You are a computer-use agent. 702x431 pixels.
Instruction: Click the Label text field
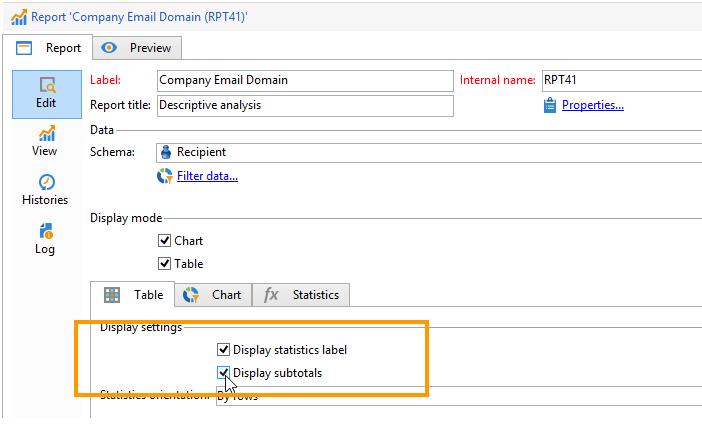click(304, 80)
